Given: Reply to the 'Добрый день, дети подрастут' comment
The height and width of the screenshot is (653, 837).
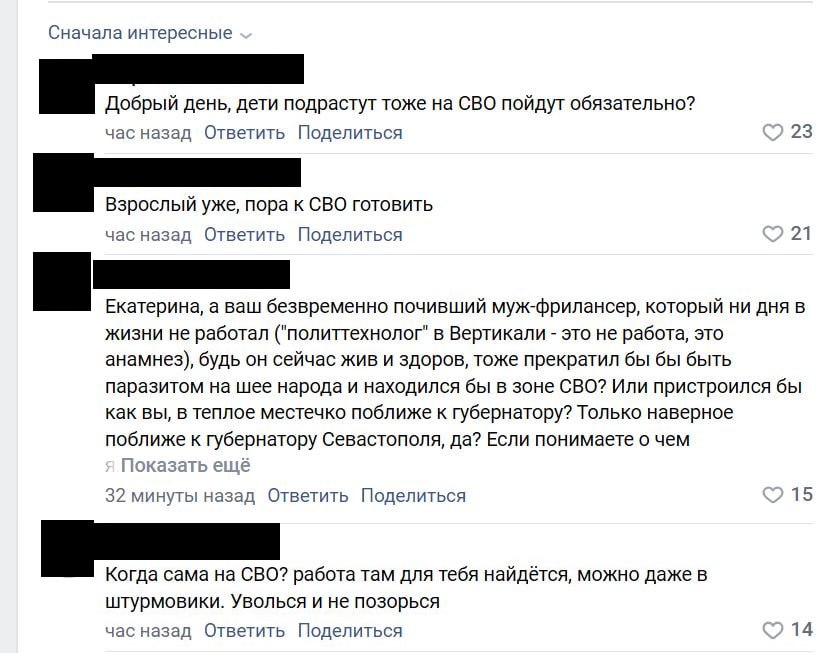Looking at the screenshot, I should coord(244,133).
